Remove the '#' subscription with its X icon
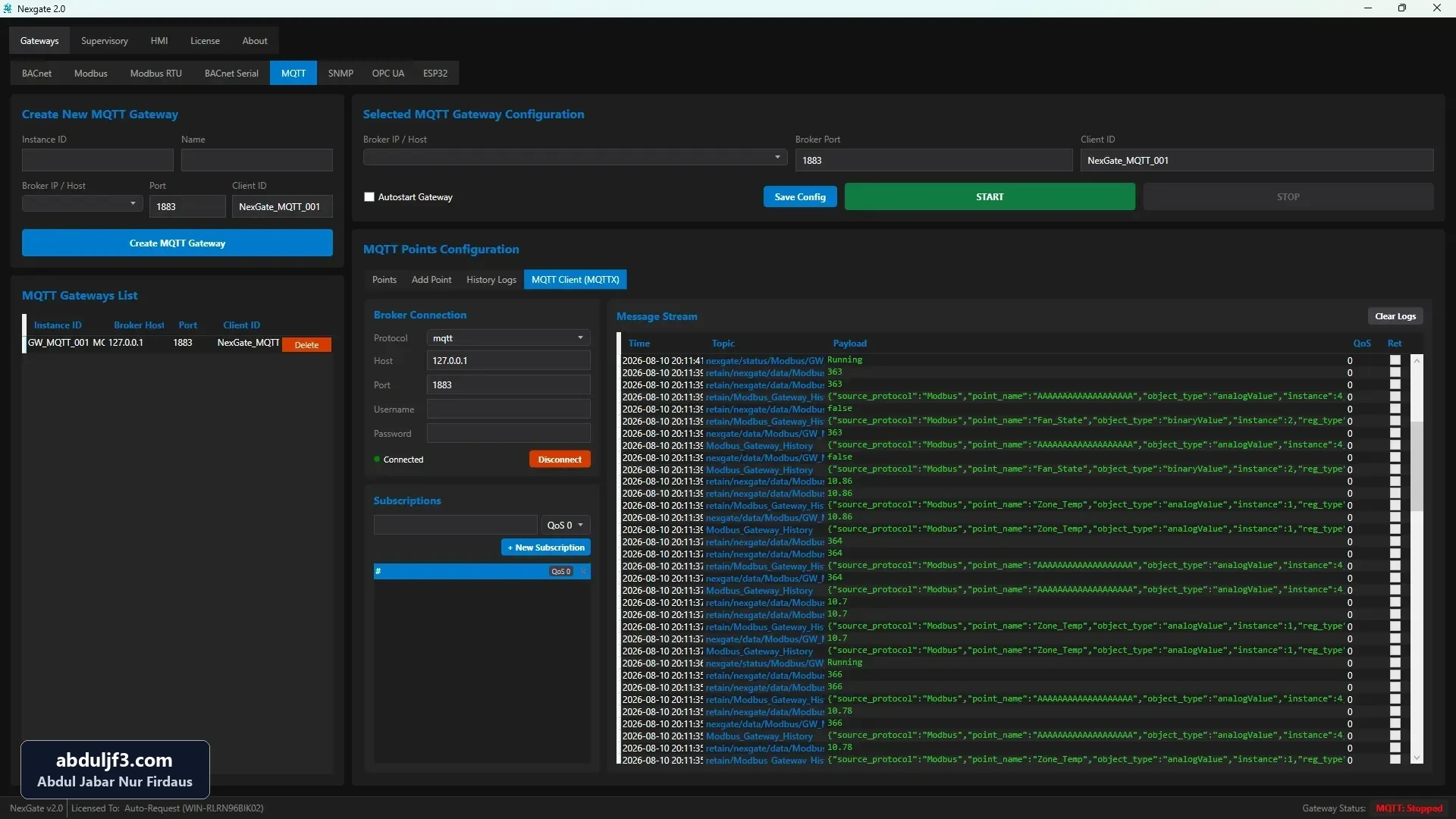 [x=583, y=572]
